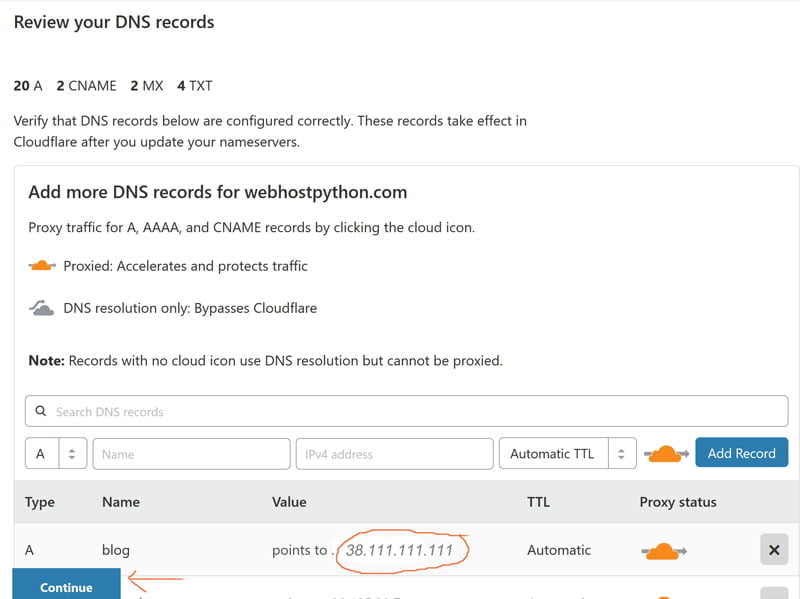The image size is (800, 599).
Task: Click the Name input field
Action: tap(191, 454)
